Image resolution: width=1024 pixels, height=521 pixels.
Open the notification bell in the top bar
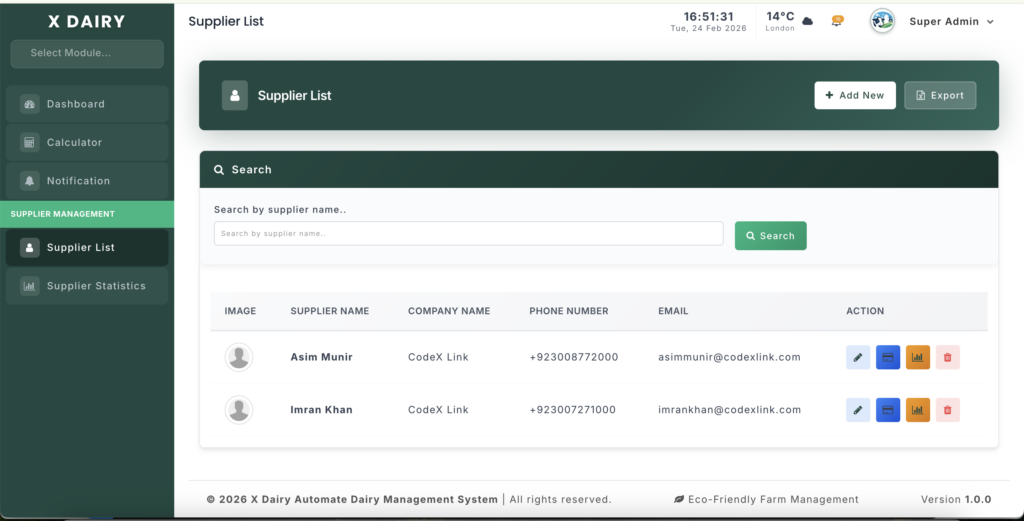(x=837, y=21)
